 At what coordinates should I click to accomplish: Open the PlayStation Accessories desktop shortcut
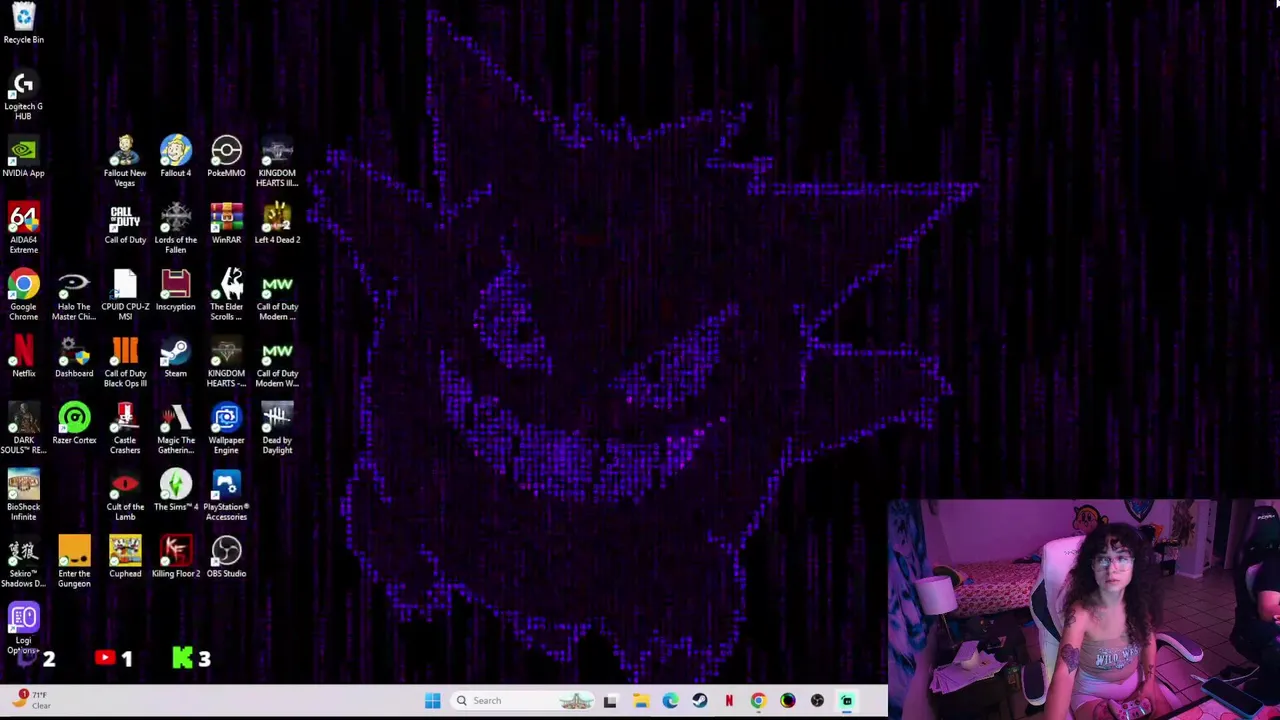(x=226, y=496)
